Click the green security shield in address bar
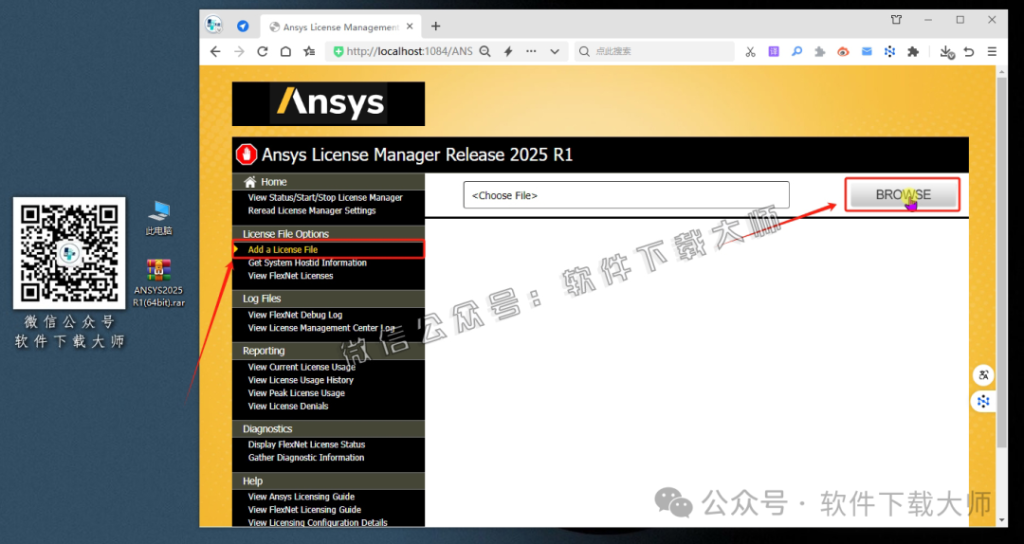The height and width of the screenshot is (544, 1024). (338, 52)
